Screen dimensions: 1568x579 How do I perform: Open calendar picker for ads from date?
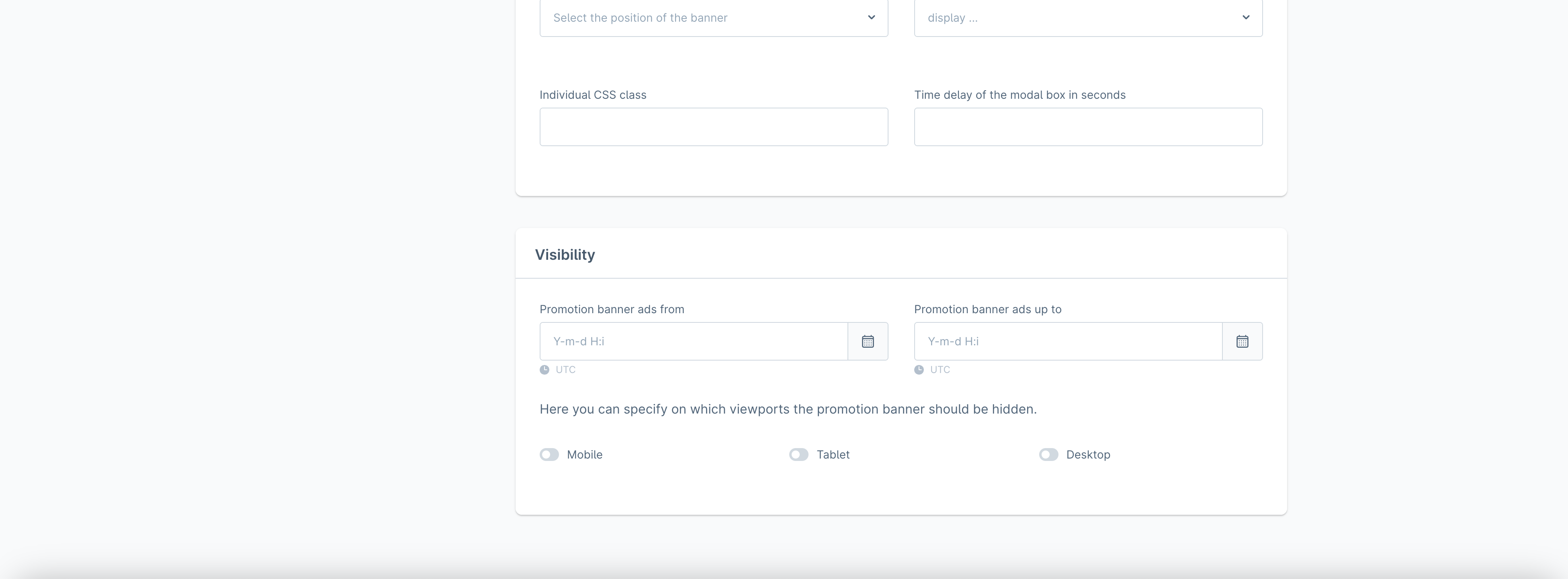(868, 341)
